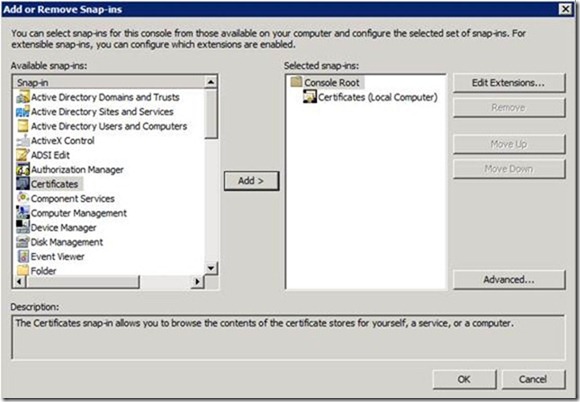Viewport: 580px width, 402px height.
Task: Click the horizontal scroll right arrow
Action: pyautogui.click(x=198, y=282)
